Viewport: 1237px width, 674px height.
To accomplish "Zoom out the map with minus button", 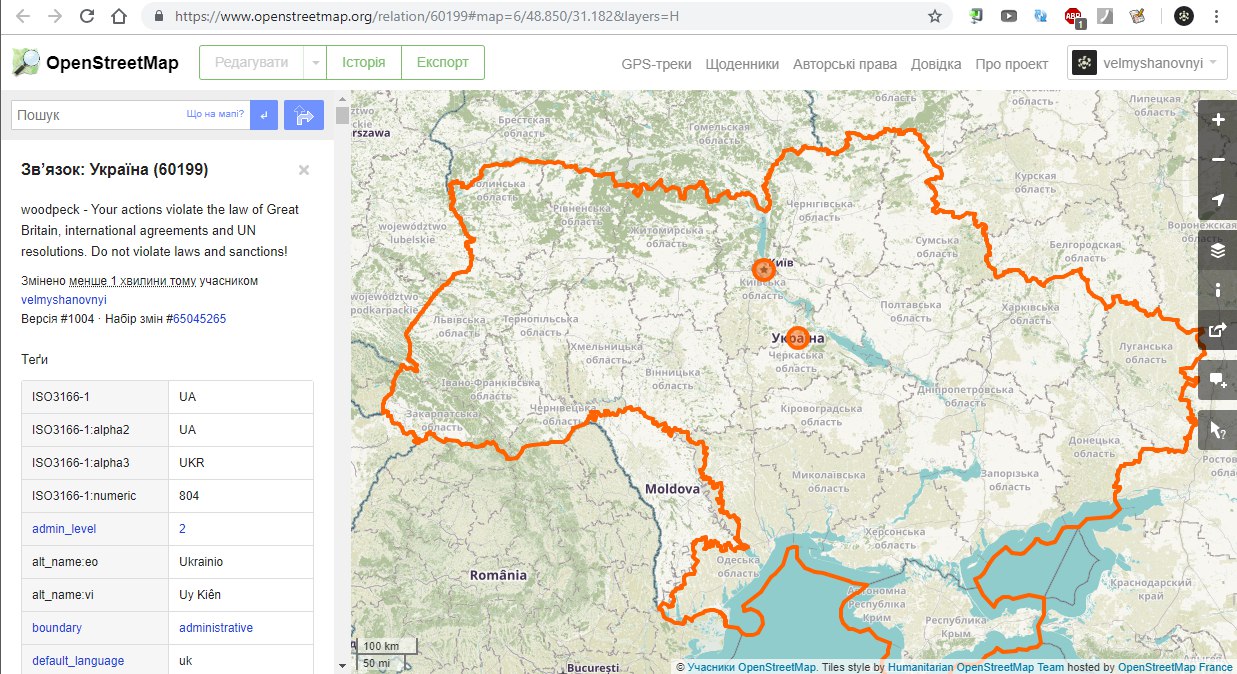I will pos(1217,160).
